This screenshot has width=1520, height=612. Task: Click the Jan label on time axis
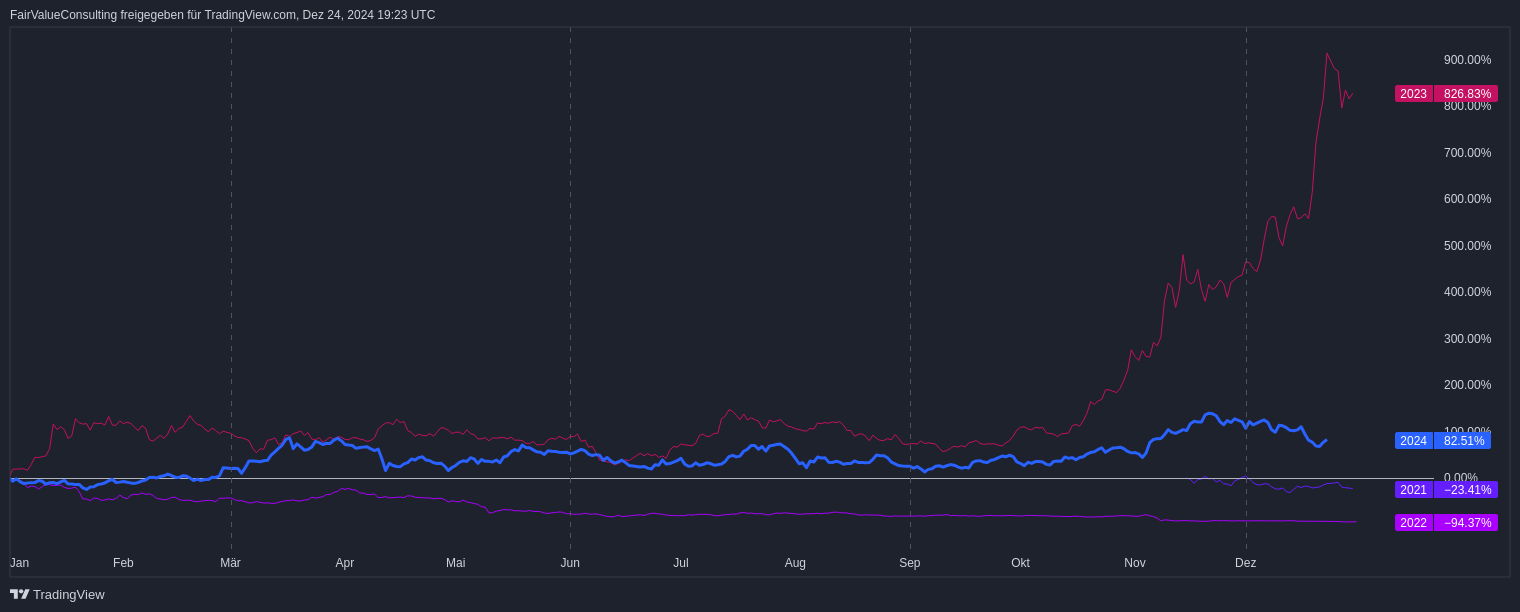[x=19, y=563]
